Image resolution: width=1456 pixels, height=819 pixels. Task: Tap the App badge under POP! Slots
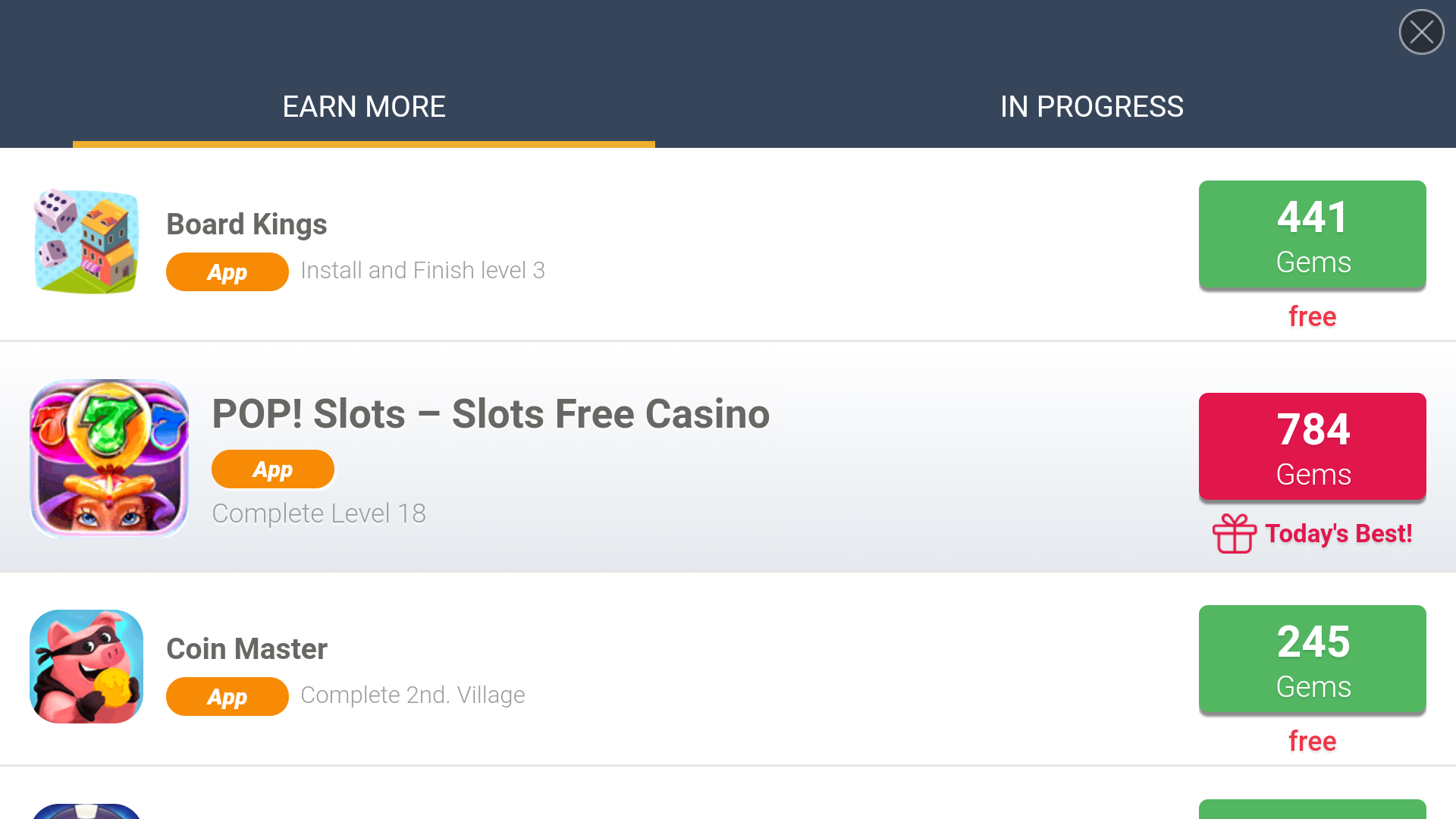tap(272, 469)
